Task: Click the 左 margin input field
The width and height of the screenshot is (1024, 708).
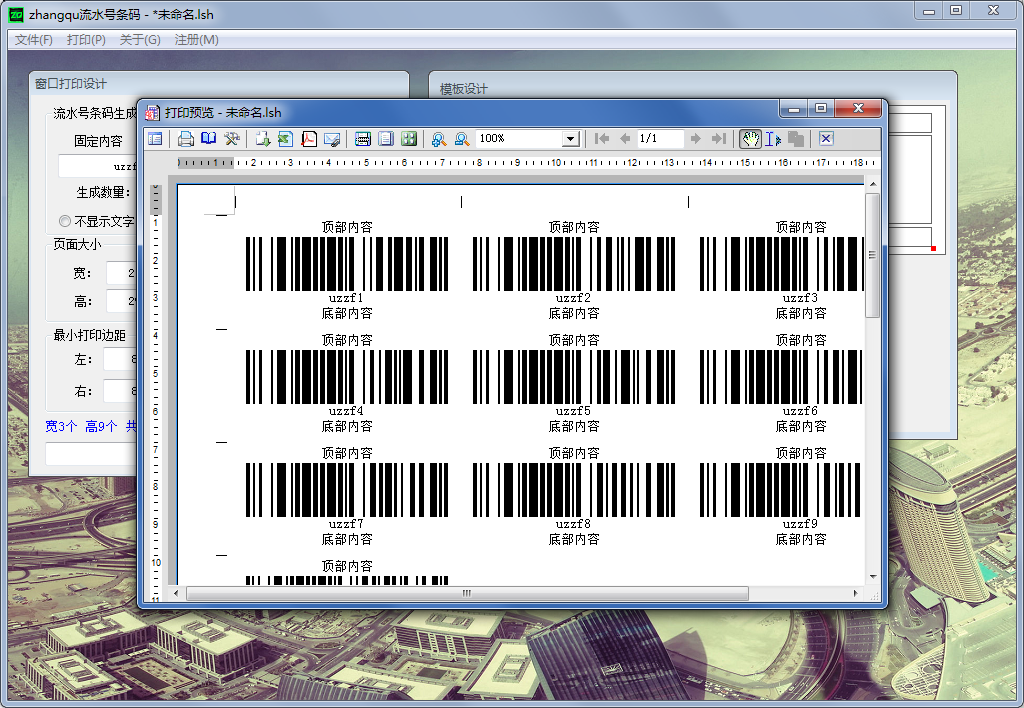Action: 121,359
